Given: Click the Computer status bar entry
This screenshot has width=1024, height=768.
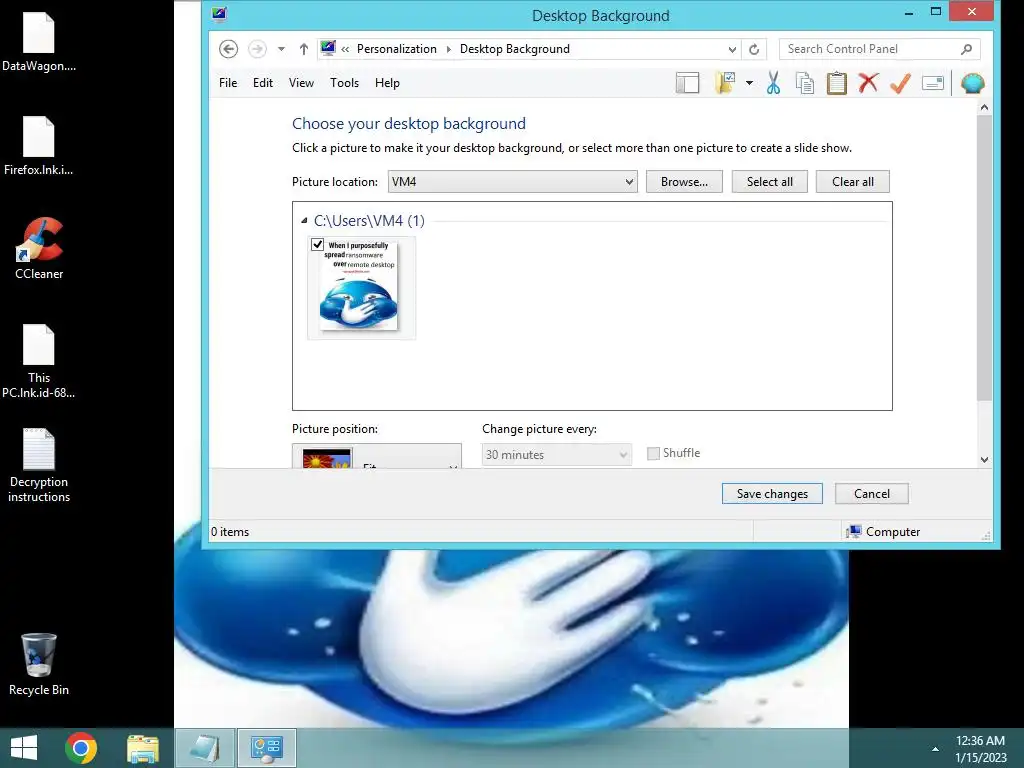Looking at the screenshot, I should click(883, 532).
